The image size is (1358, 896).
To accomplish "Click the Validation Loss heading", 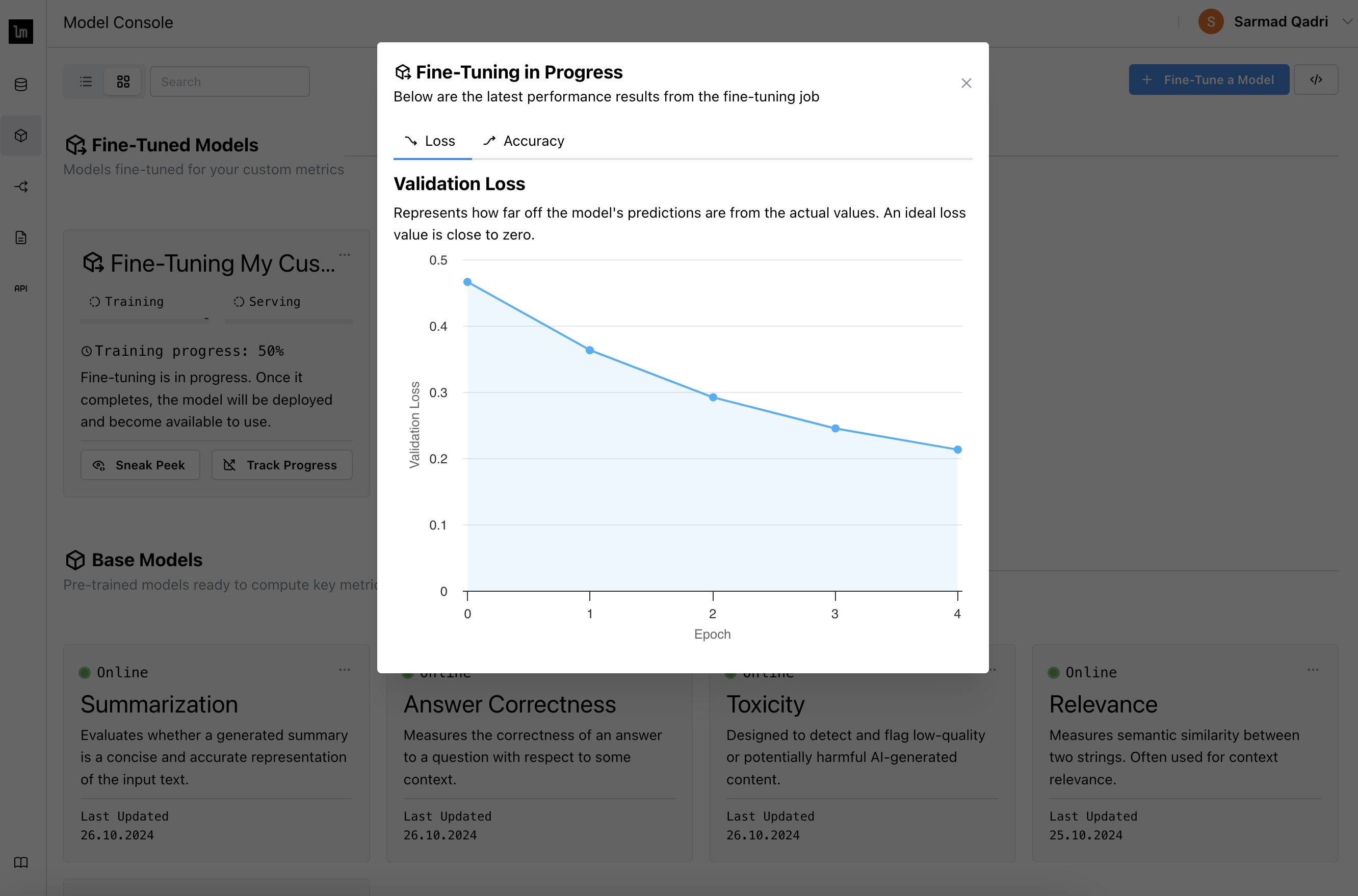I will pyautogui.click(x=459, y=183).
